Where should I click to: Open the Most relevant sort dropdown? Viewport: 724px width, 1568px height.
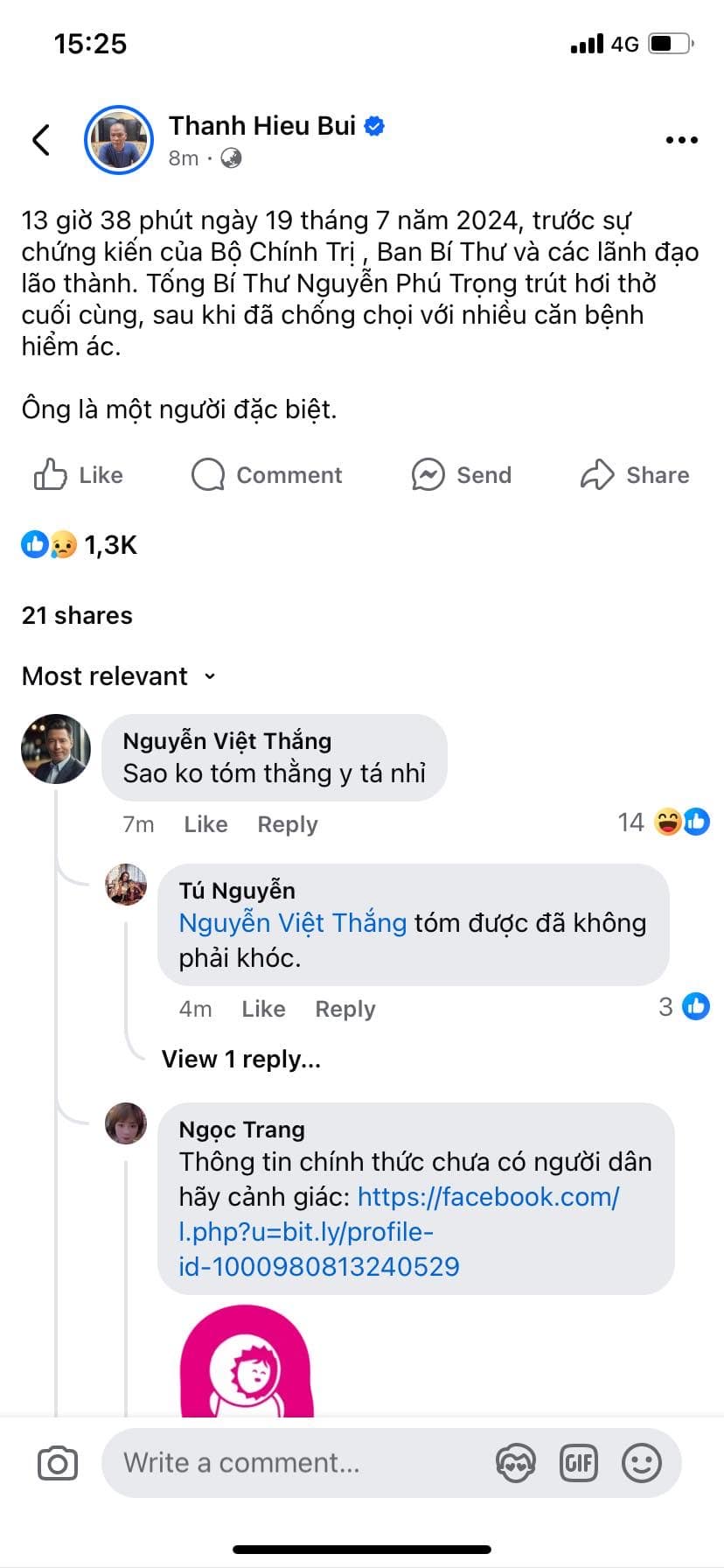(x=118, y=676)
